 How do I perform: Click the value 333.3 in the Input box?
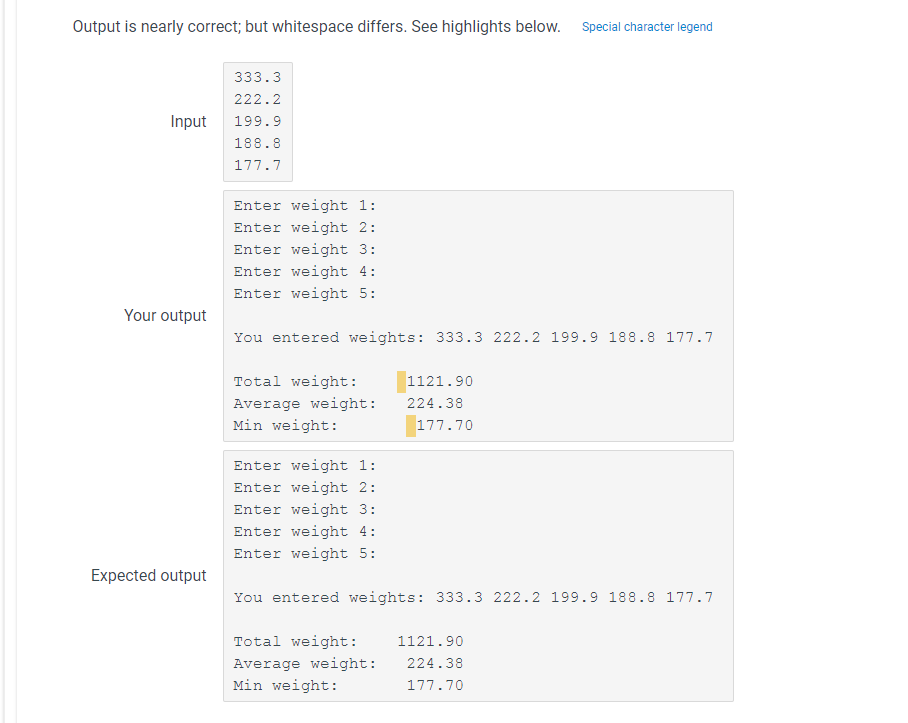(258, 77)
